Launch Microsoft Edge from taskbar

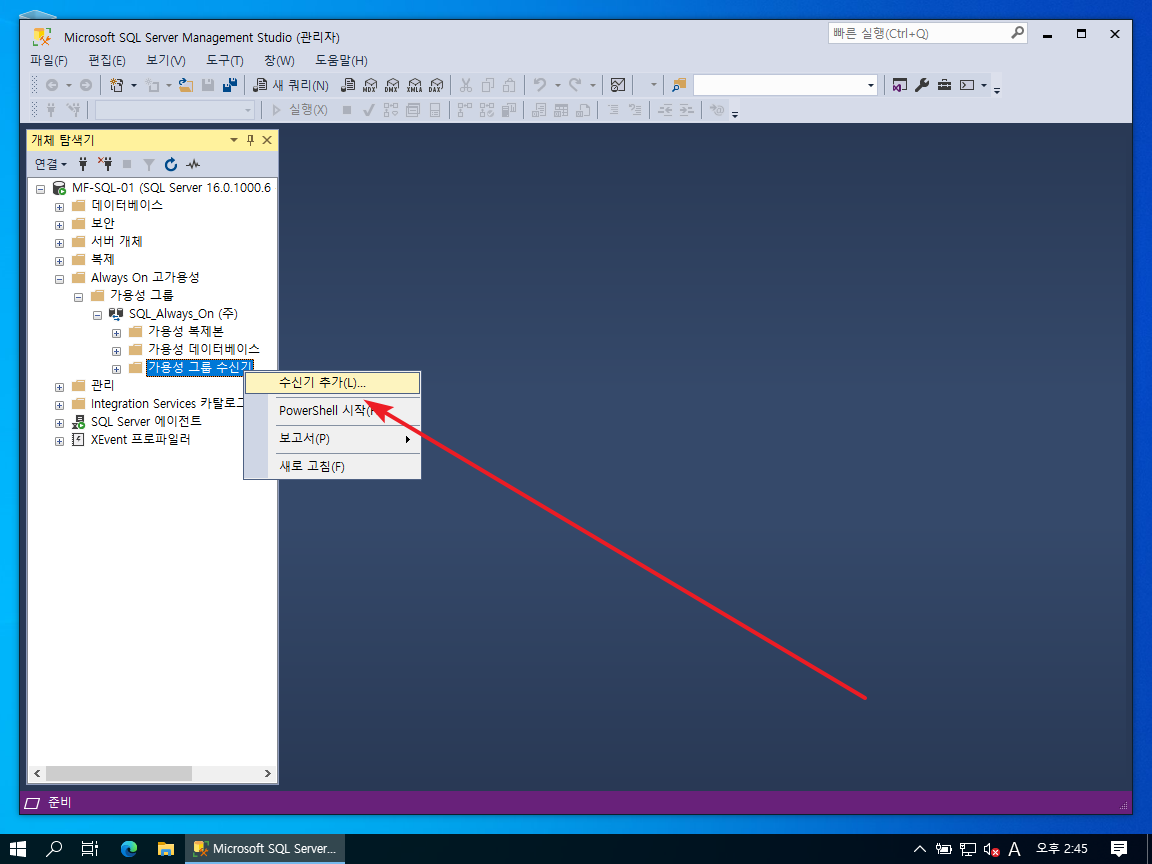tap(129, 849)
